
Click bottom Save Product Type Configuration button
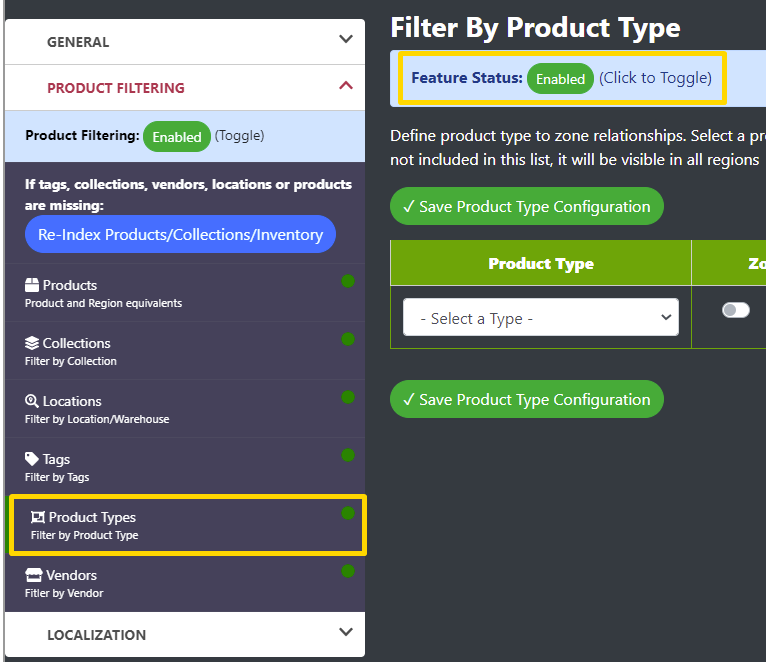527,399
